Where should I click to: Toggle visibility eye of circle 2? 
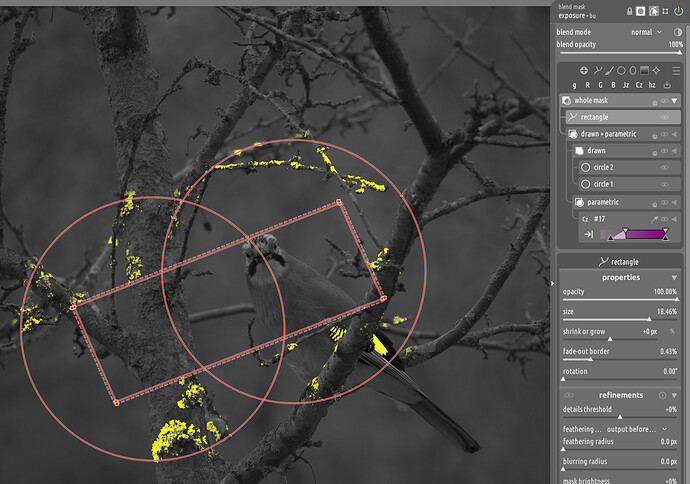click(664, 167)
